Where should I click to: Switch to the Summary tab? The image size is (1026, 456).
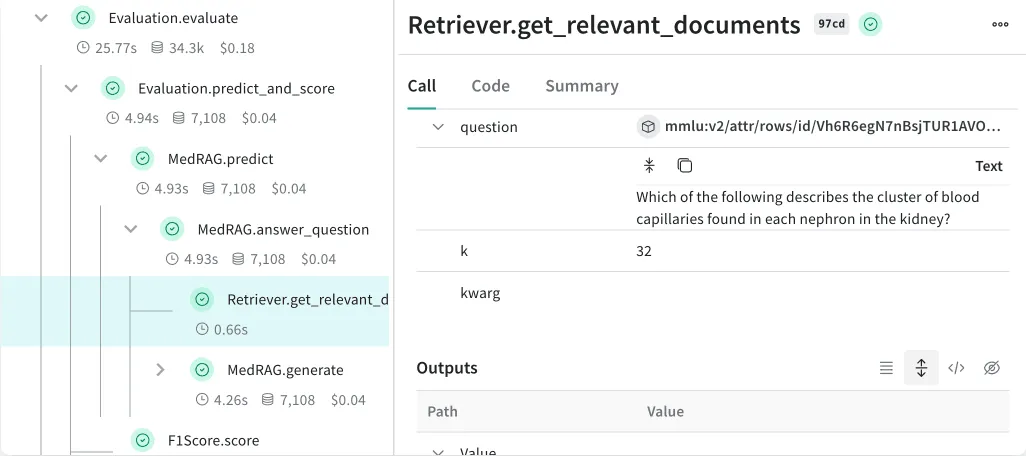coord(581,86)
